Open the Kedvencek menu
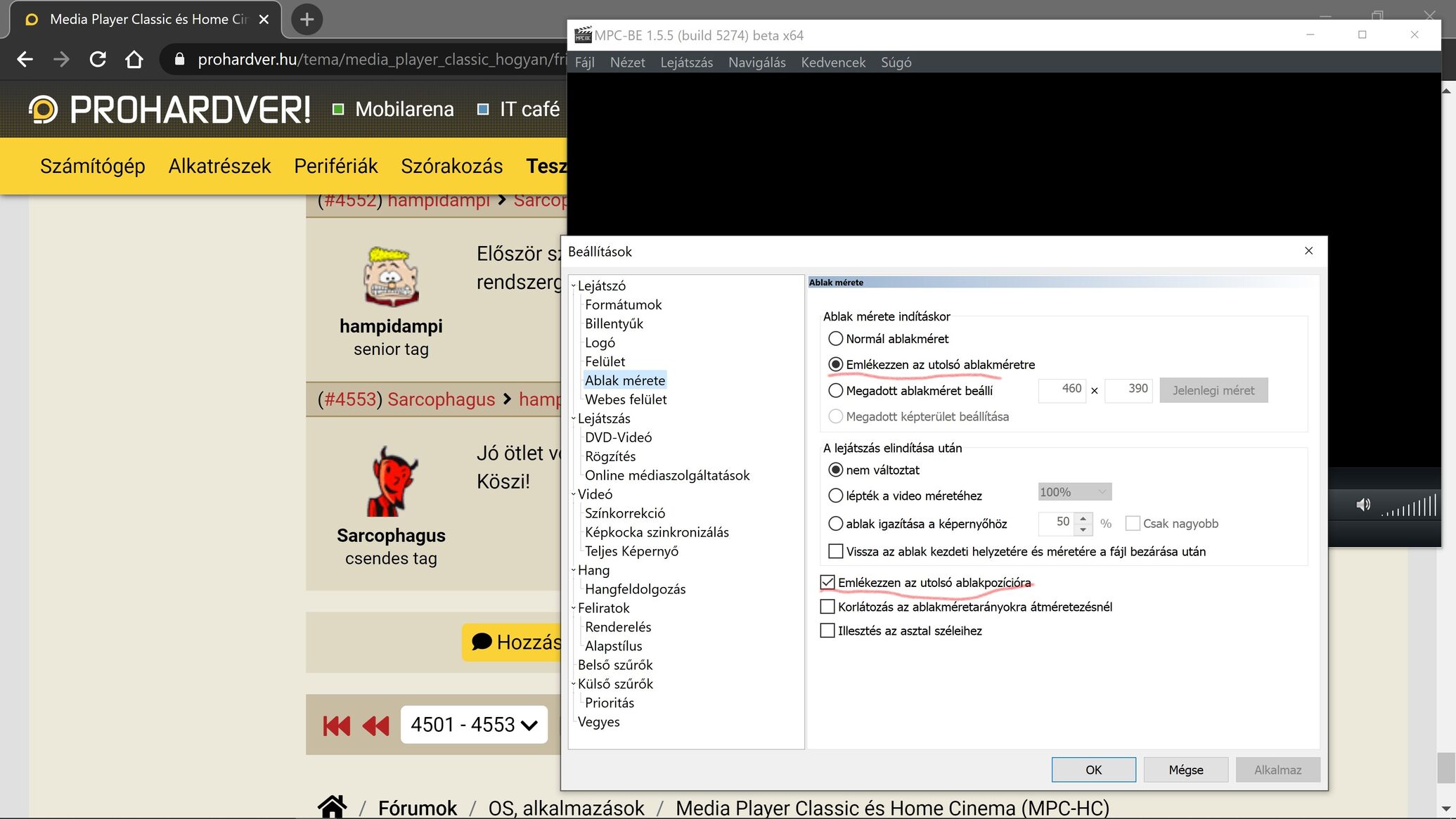Viewport: 1456px width, 819px height. pyautogui.click(x=833, y=62)
